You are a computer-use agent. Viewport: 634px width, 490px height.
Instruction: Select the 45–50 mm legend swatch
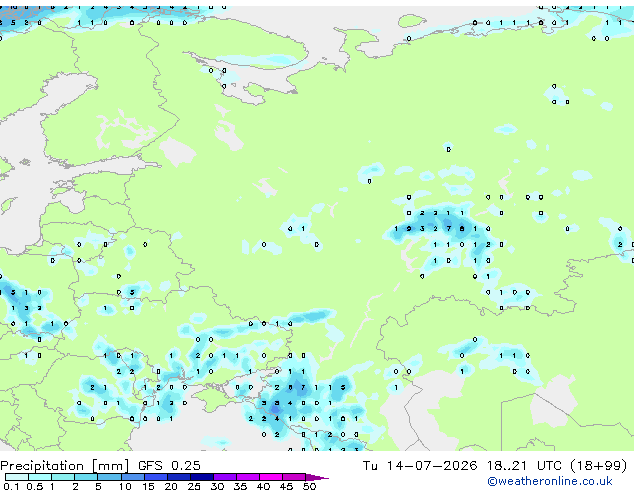click(x=294, y=477)
